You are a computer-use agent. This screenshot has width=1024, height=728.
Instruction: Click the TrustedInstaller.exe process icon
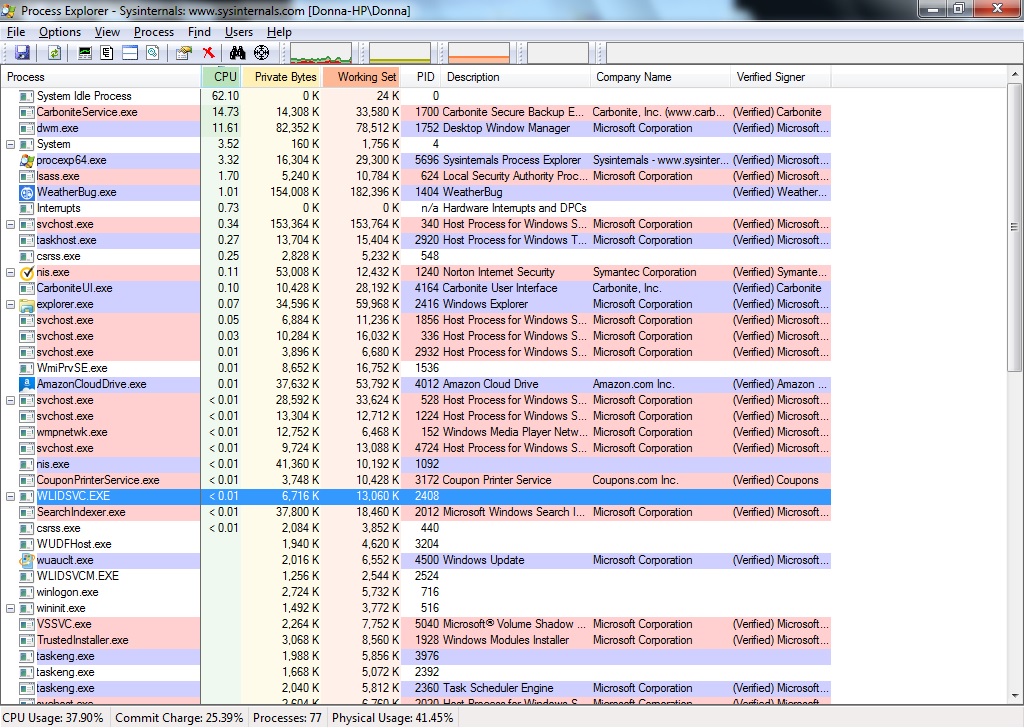[27, 641]
